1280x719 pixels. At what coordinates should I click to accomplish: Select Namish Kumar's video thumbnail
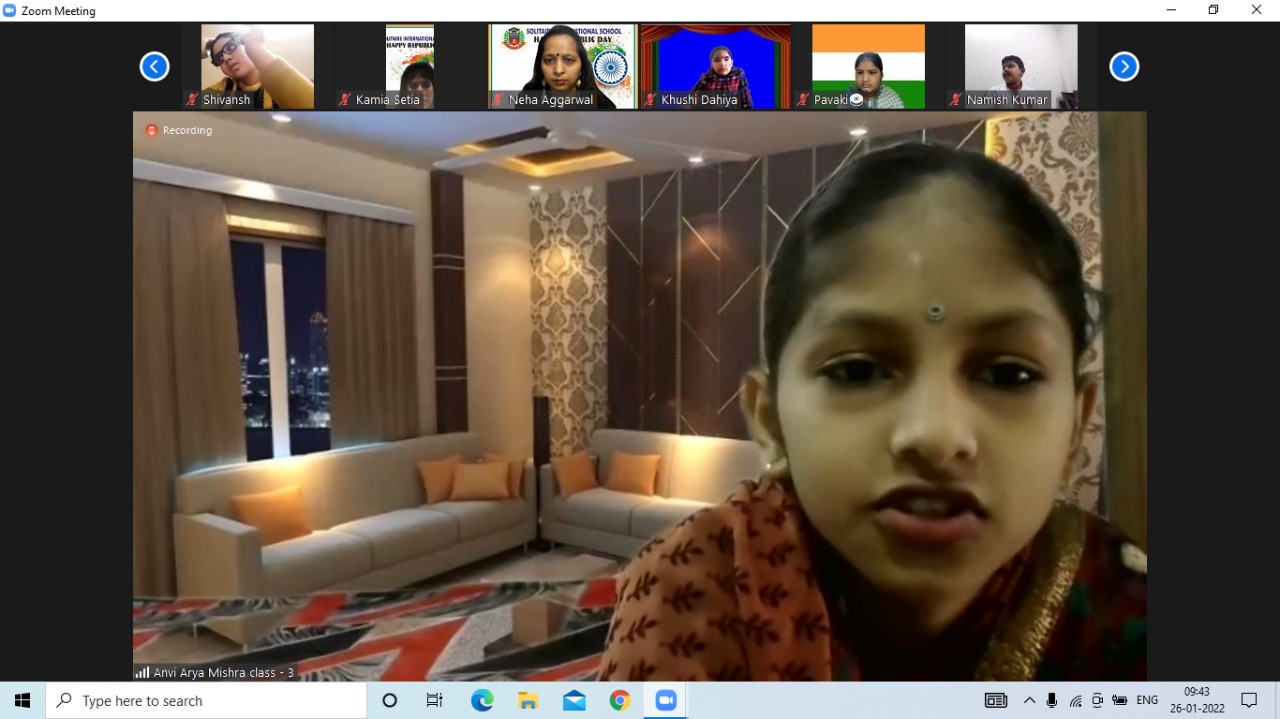1020,66
